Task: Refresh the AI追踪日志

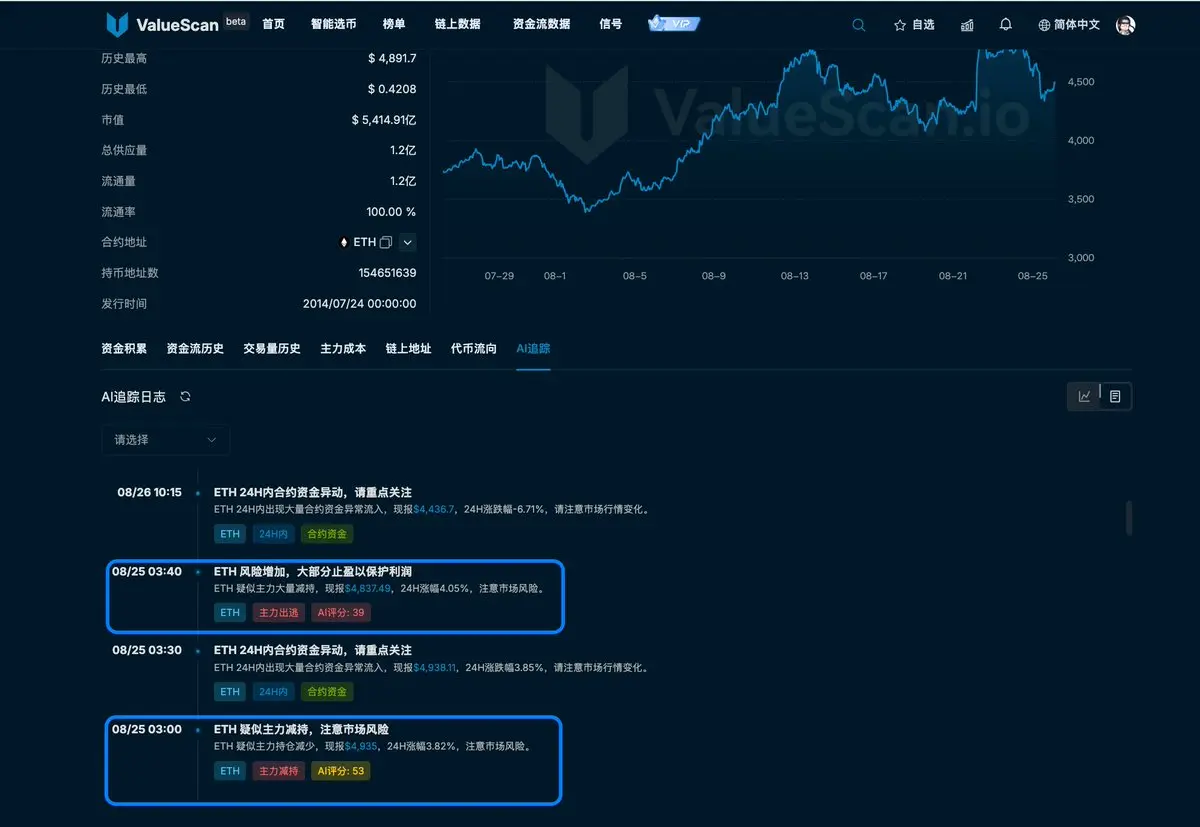Action: pos(185,397)
